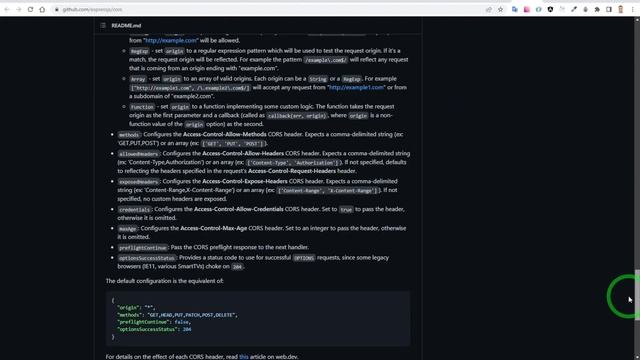Open the black shield extension icon
The width and height of the screenshot is (640, 360).
550,9
